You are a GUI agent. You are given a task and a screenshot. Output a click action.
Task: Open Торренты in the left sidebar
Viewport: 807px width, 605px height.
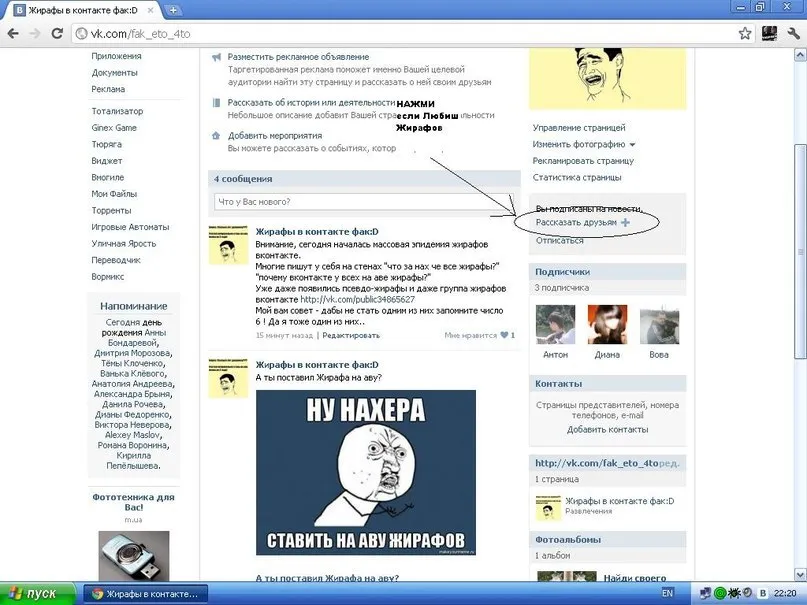pos(111,210)
